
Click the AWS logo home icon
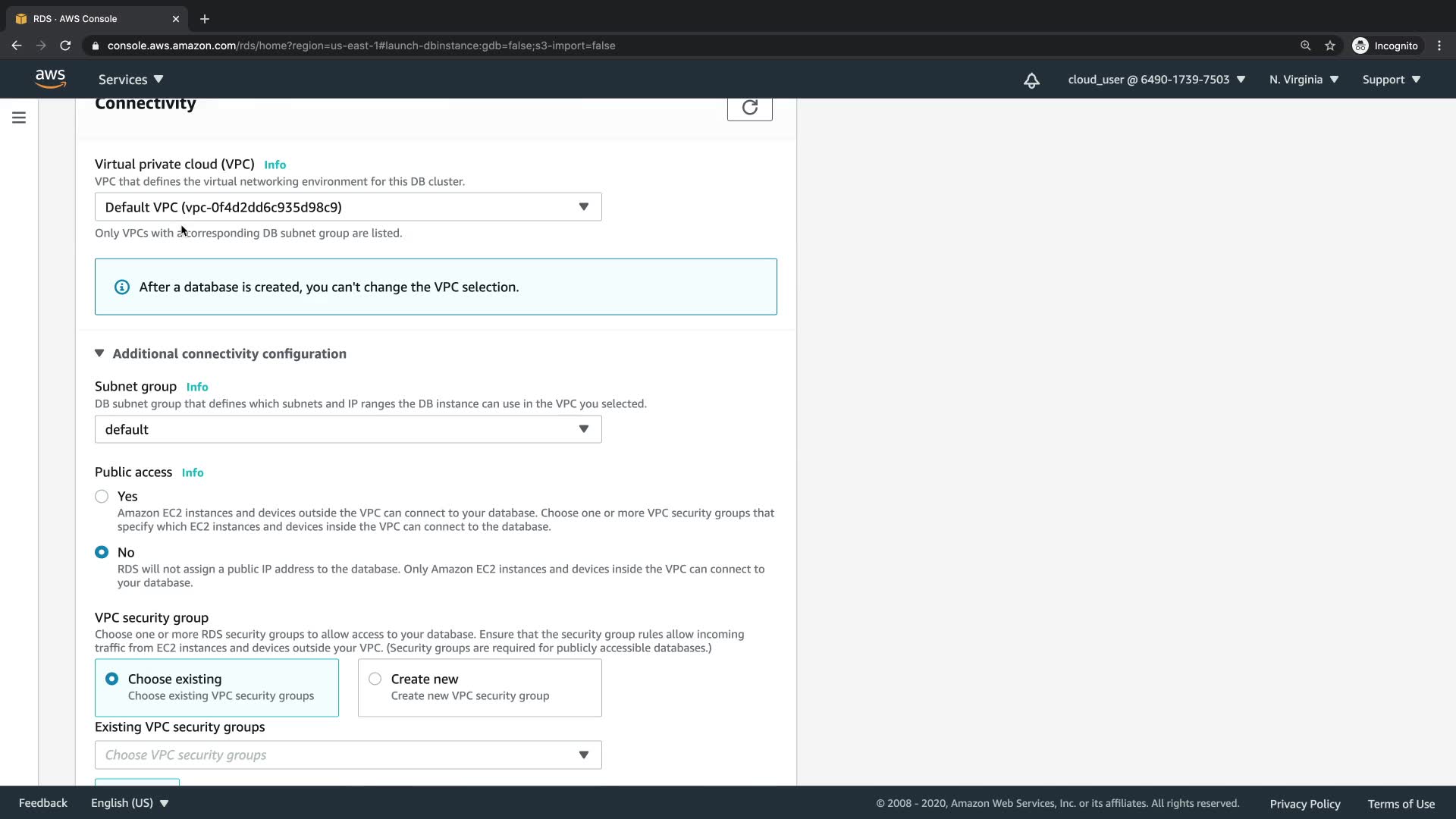[50, 79]
